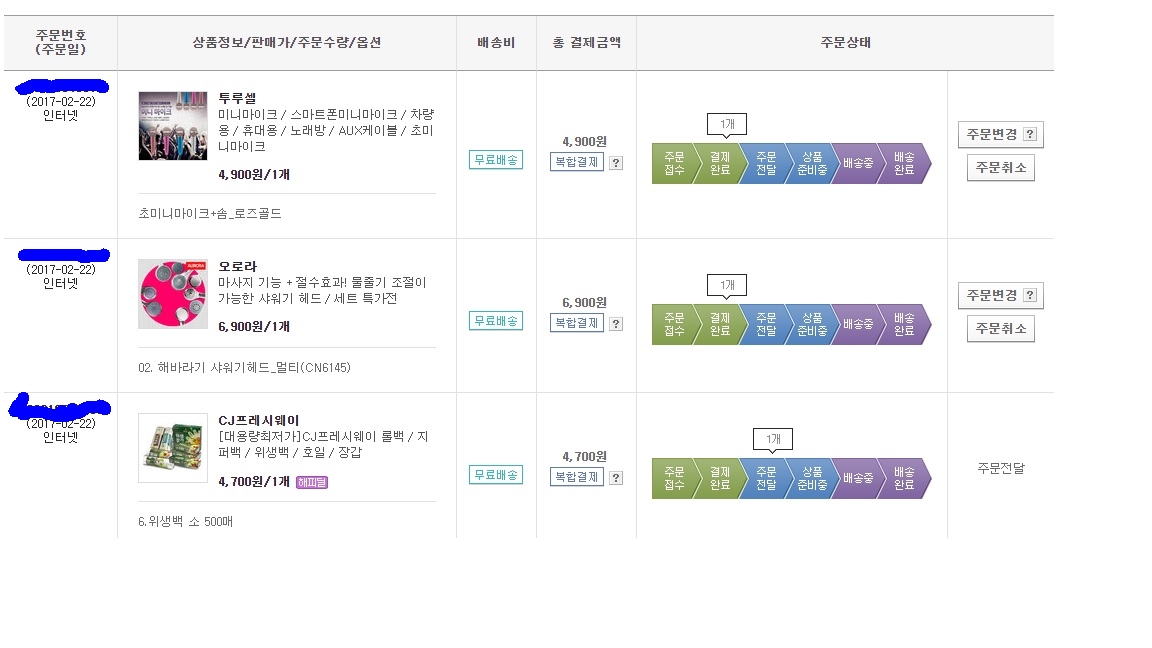
Task: Click 무료배송 badge in the 투루셀 row
Action: tap(496, 160)
